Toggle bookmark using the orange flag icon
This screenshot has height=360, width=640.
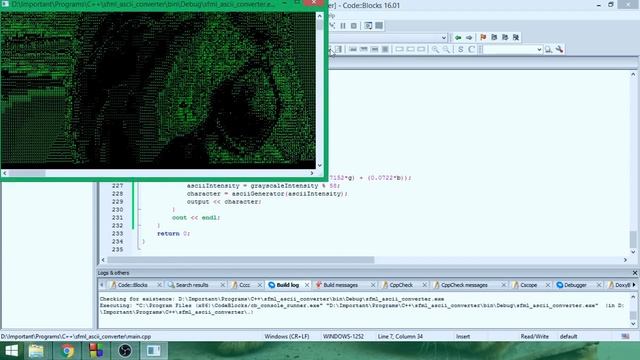(483, 38)
